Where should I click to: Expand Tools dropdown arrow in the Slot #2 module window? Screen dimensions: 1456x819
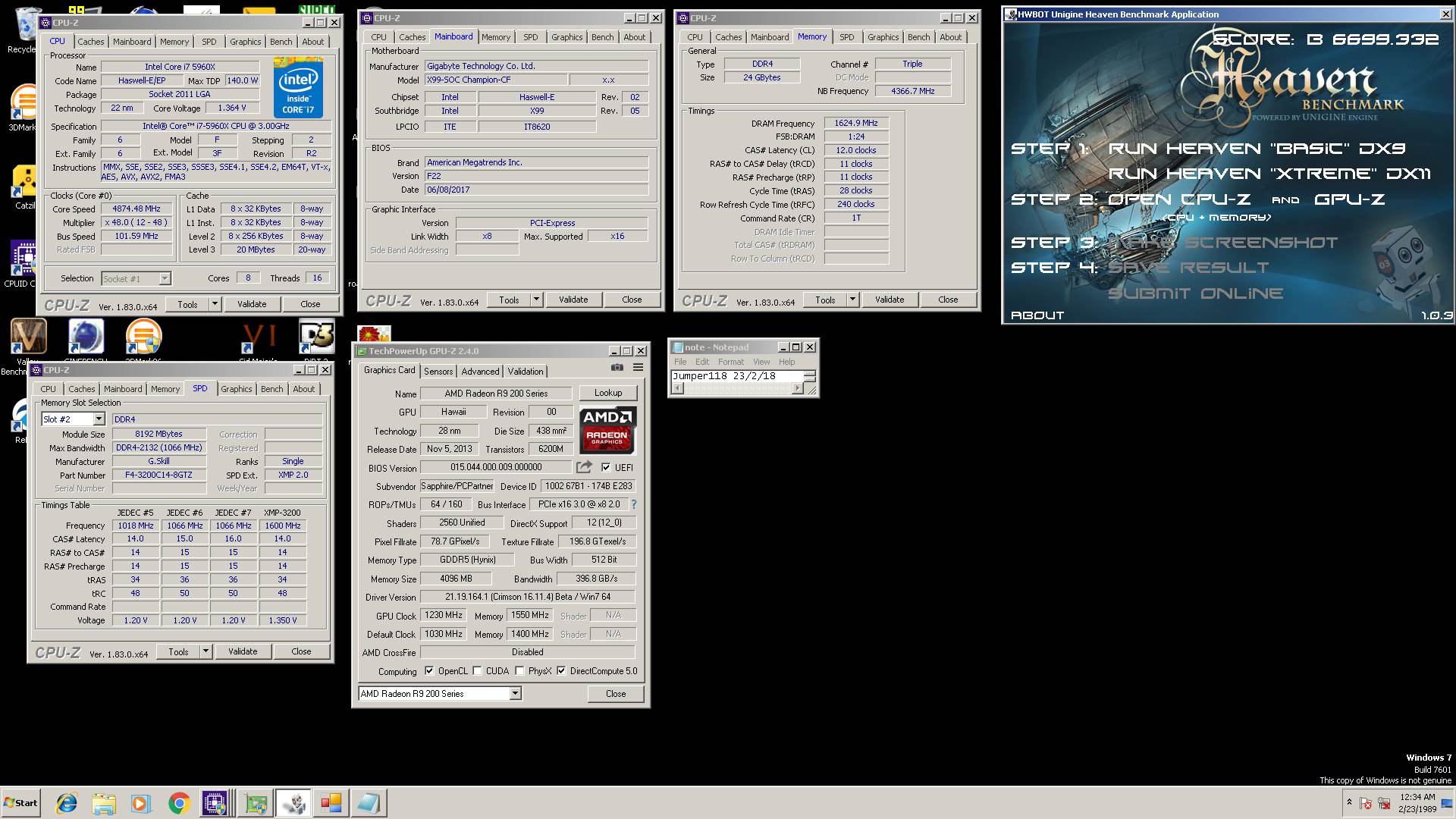click(x=206, y=651)
